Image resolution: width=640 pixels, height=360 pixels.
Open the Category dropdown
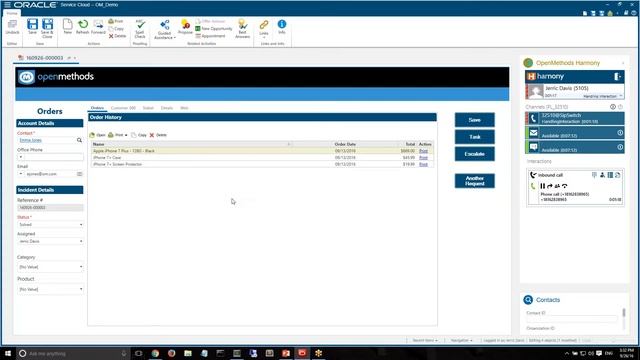coord(50,267)
